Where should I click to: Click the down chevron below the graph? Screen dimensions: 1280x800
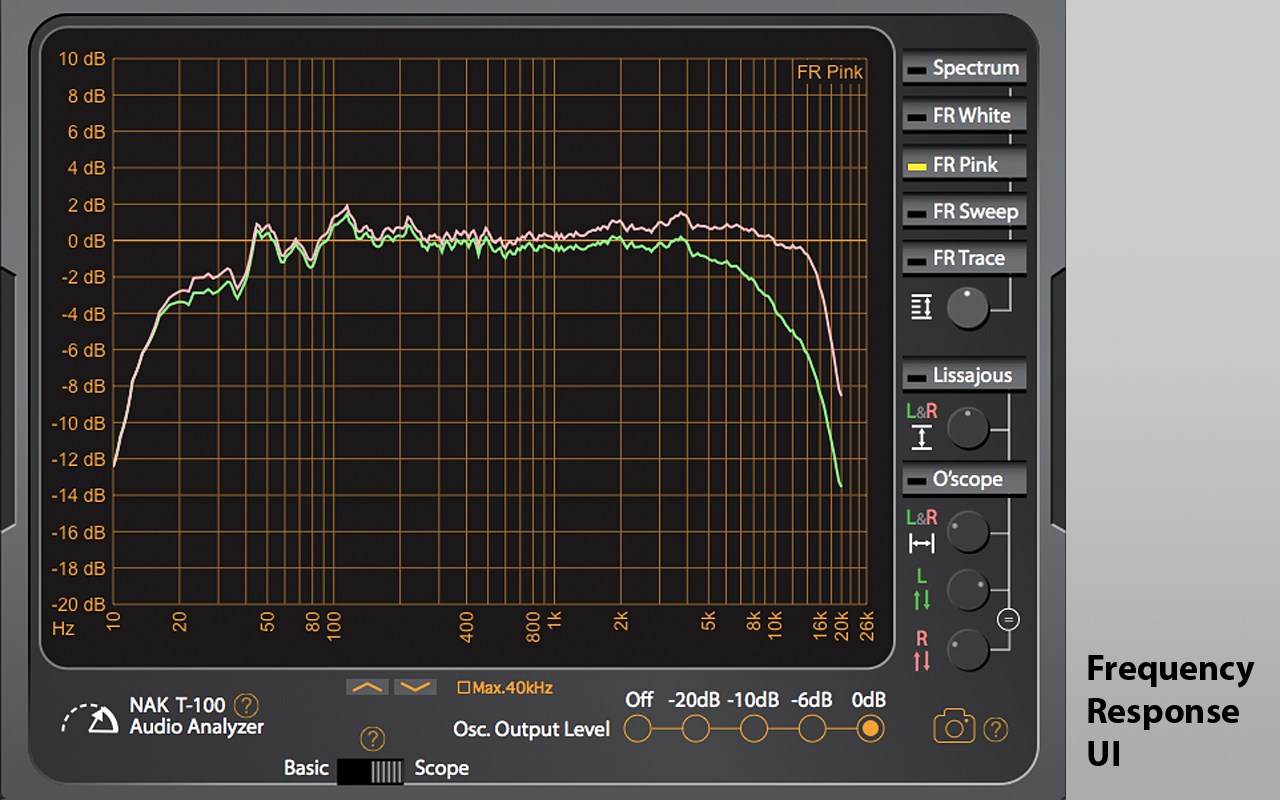pyautogui.click(x=415, y=687)
